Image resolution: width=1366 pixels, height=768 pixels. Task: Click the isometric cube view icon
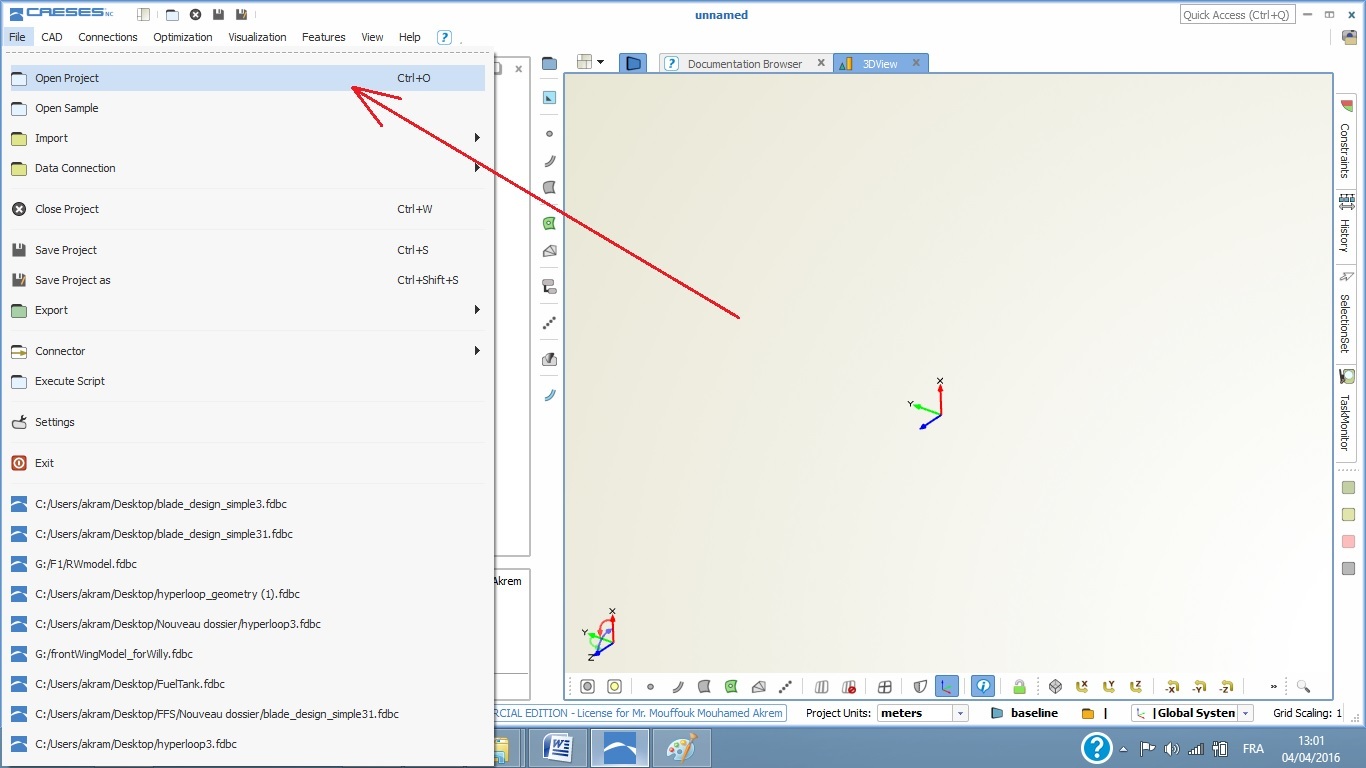coord(1055,687)
